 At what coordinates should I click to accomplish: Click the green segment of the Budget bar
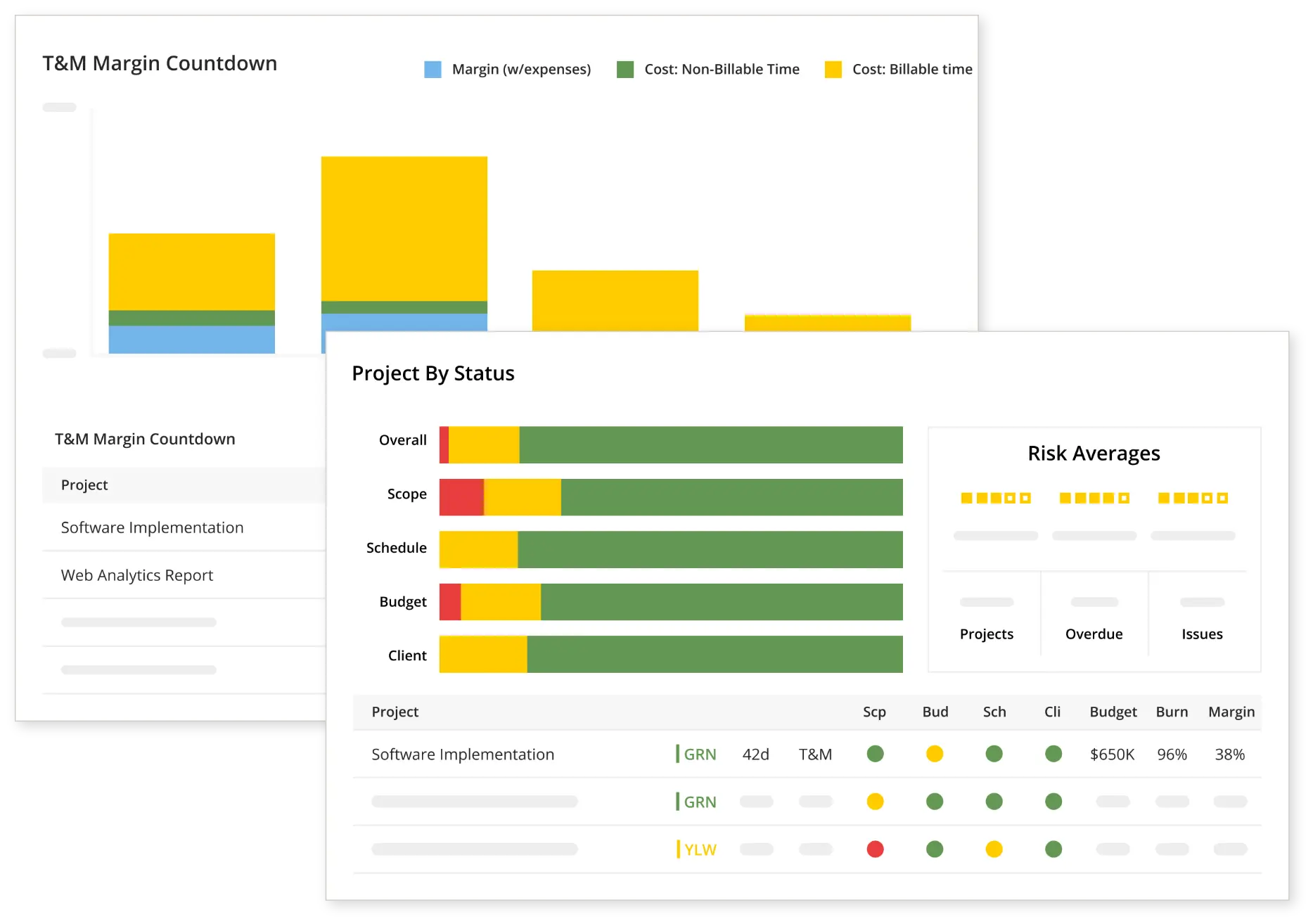[x=722, y=602]
